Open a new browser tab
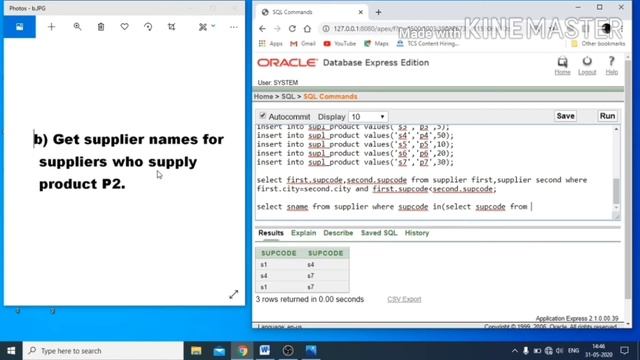The width and height of the screenshot is (640, 360). [x=378, y=12]
